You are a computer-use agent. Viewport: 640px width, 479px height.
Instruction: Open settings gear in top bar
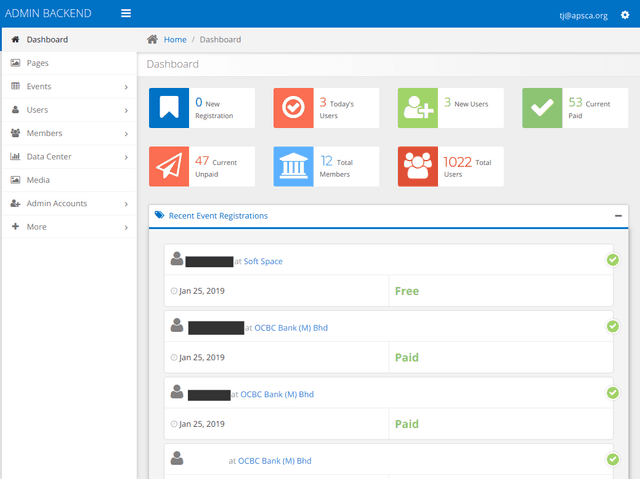[x=625, y=14]
